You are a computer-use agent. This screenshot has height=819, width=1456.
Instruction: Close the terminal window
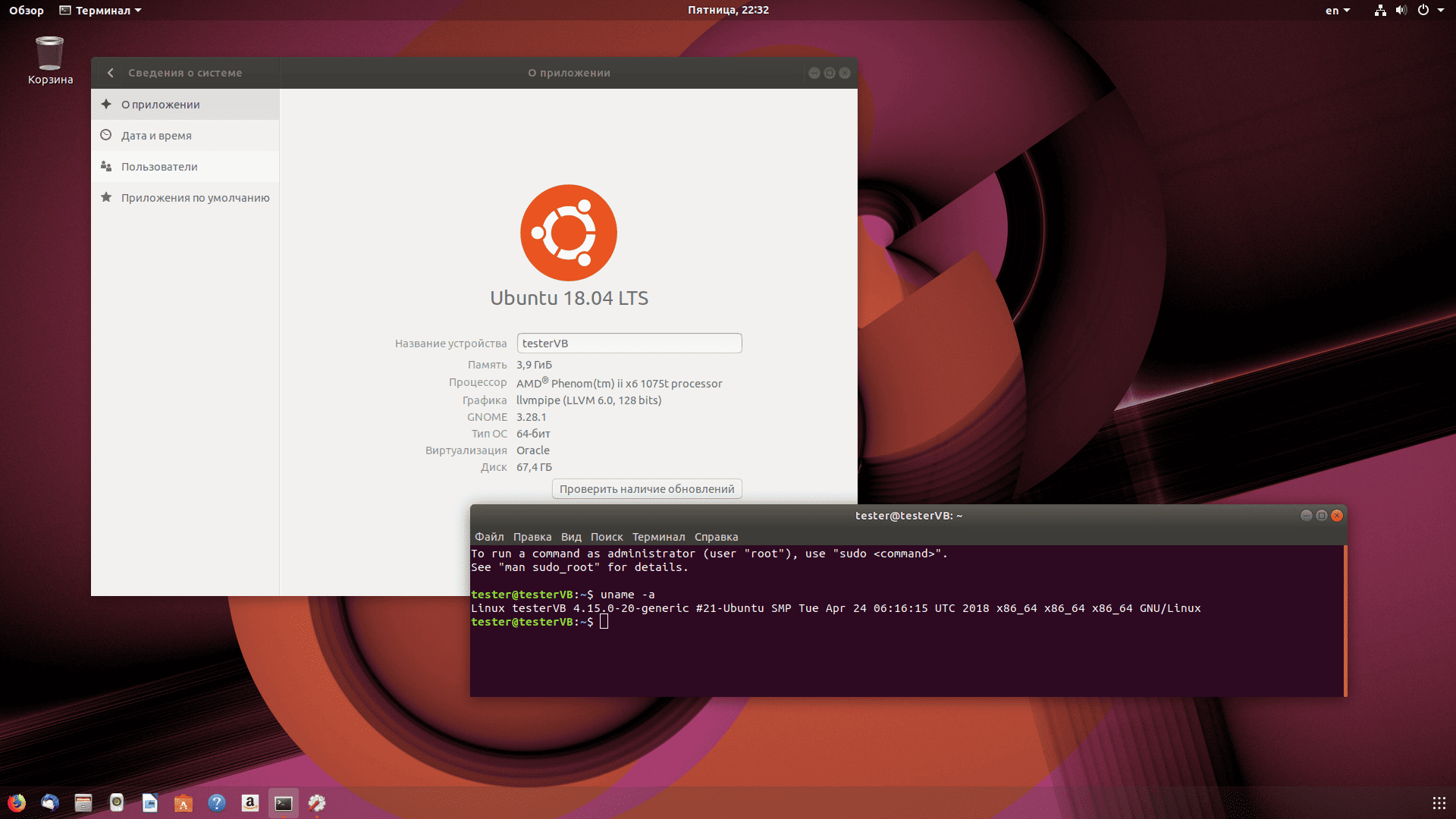click(1337, 516)
